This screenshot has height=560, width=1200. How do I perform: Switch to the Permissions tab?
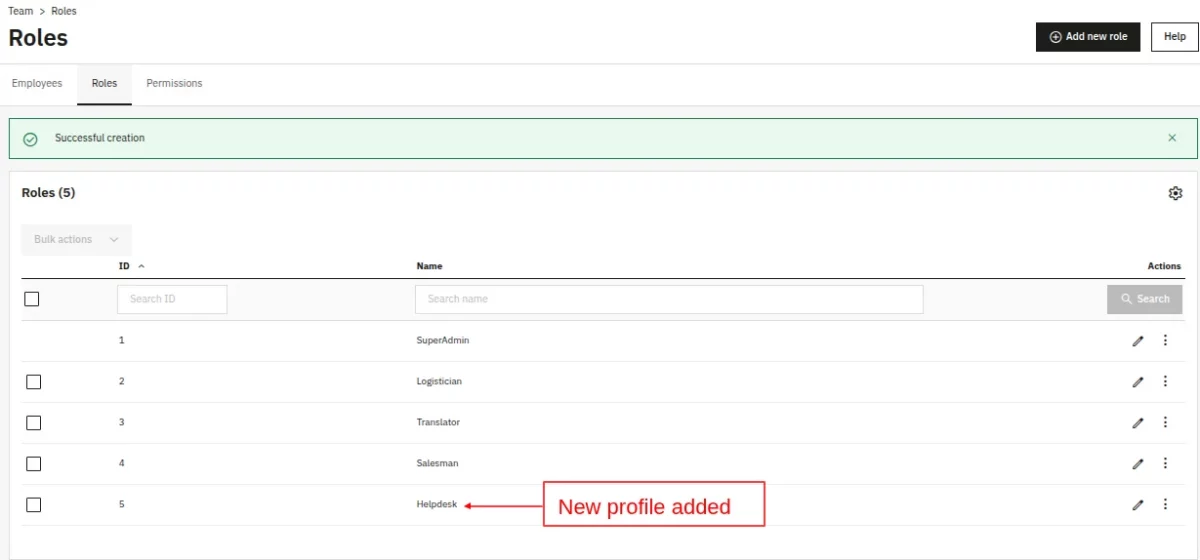point(174,84)
